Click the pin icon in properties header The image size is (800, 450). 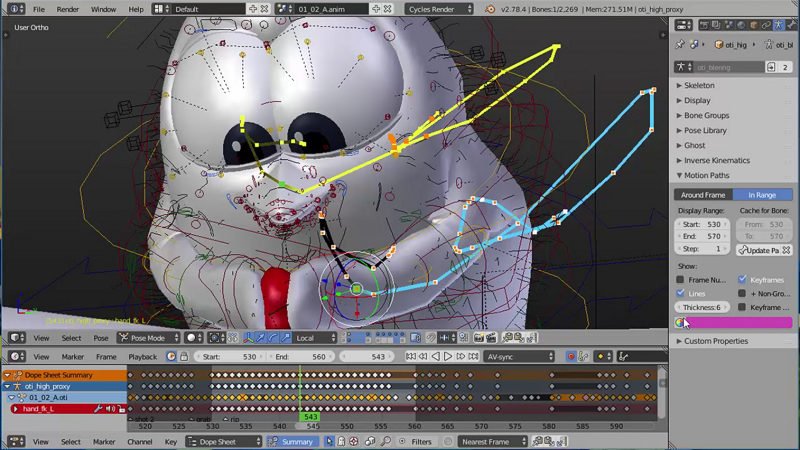coord(681,45)
